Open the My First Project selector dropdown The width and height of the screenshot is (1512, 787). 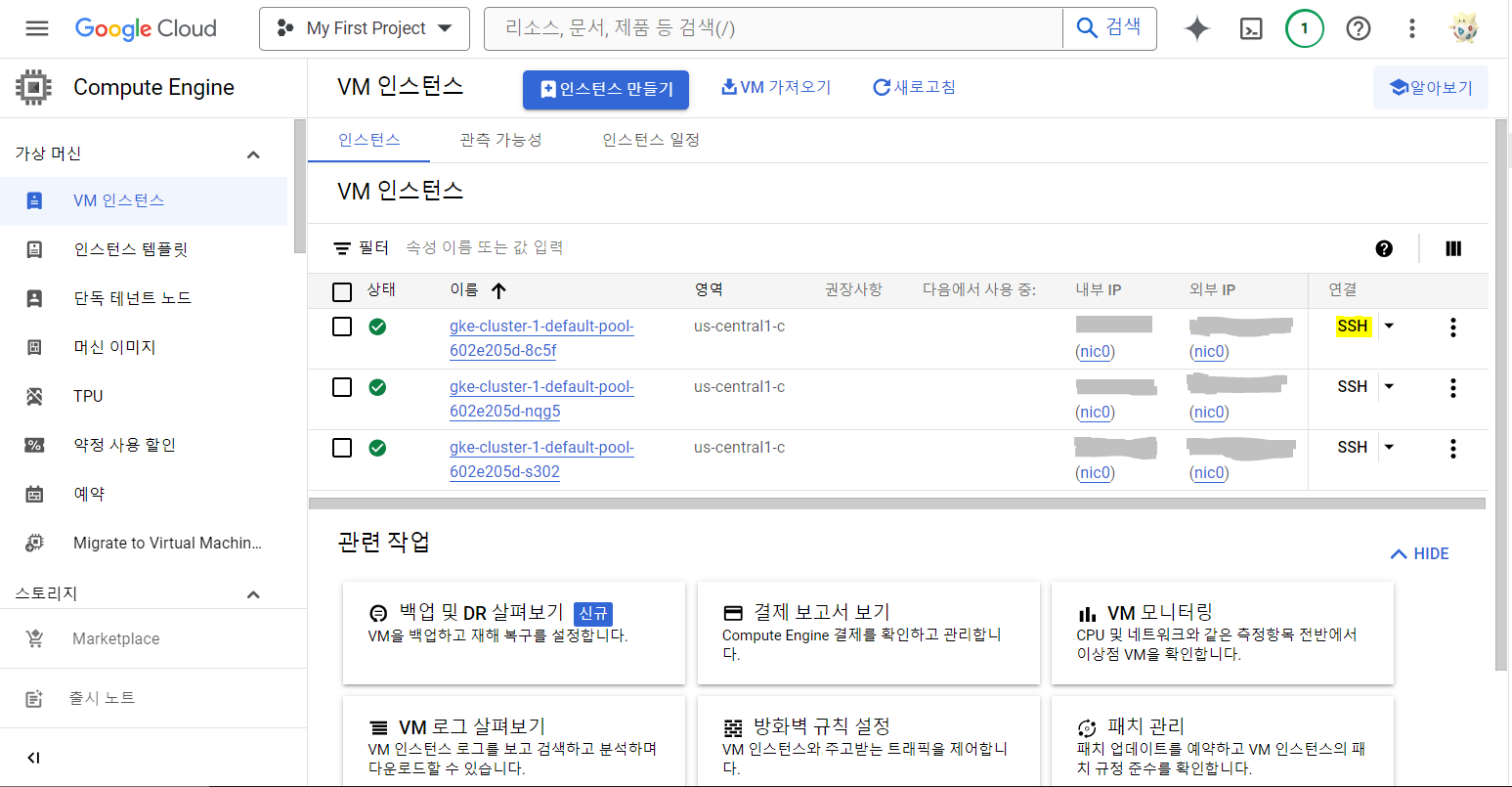pyautogui.click(x=365, y=28)
